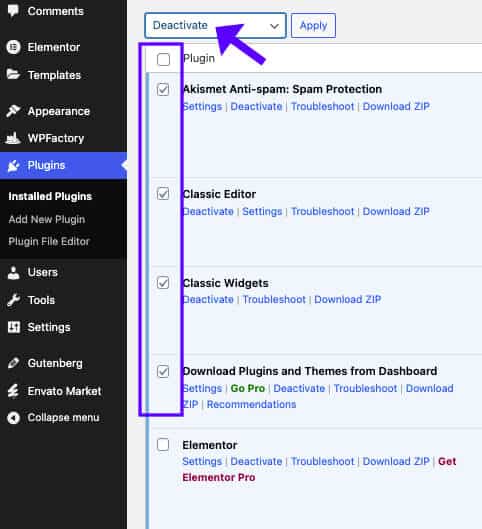Viewport: 482px width, 529px height.
Task: Open Installed Plugins submenu item
Action: (x=50, y=196)
